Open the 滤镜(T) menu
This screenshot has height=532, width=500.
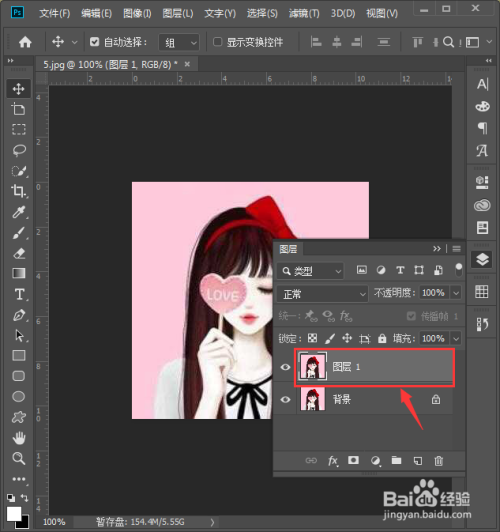pos(304,14)
